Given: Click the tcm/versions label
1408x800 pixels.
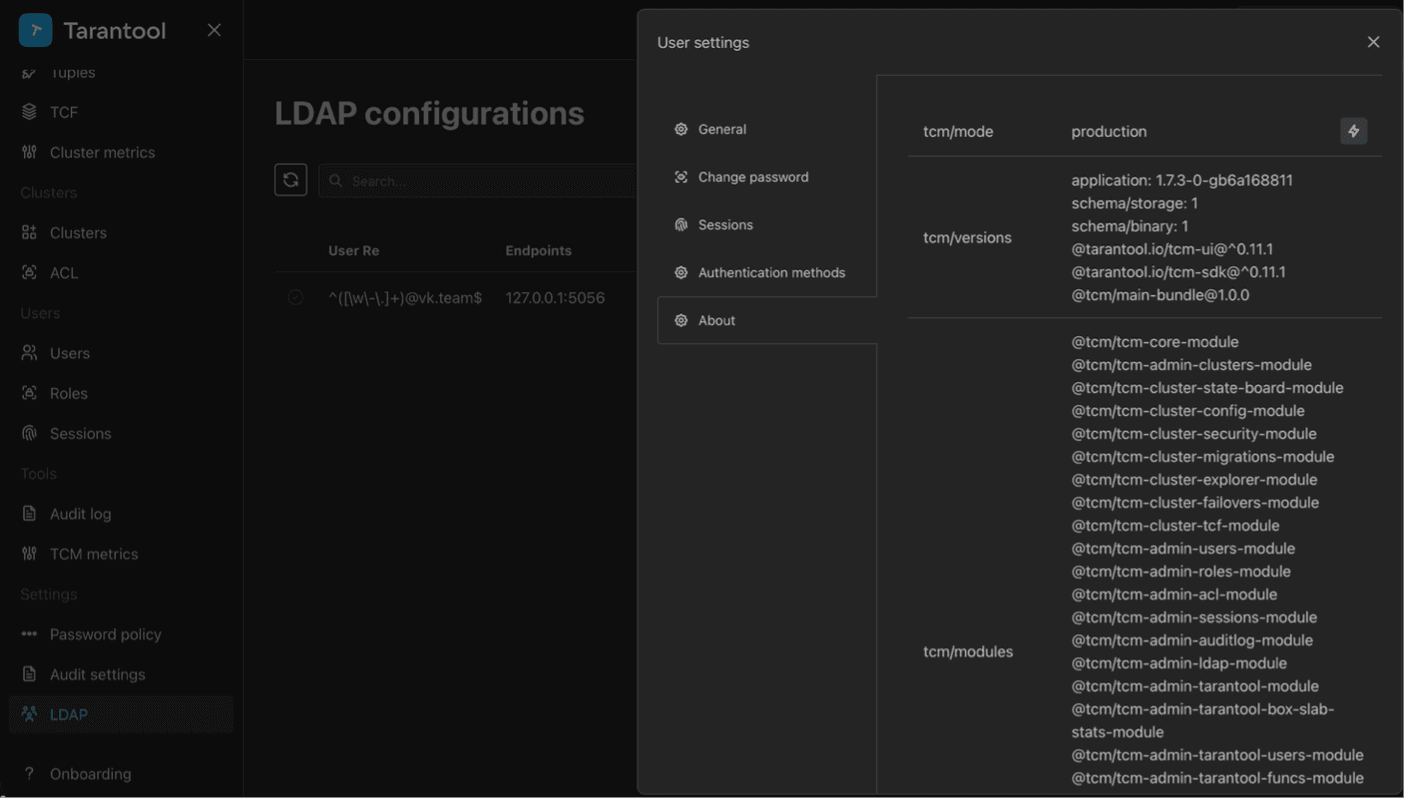Looking at the screenshot, I should pos(967,238).
